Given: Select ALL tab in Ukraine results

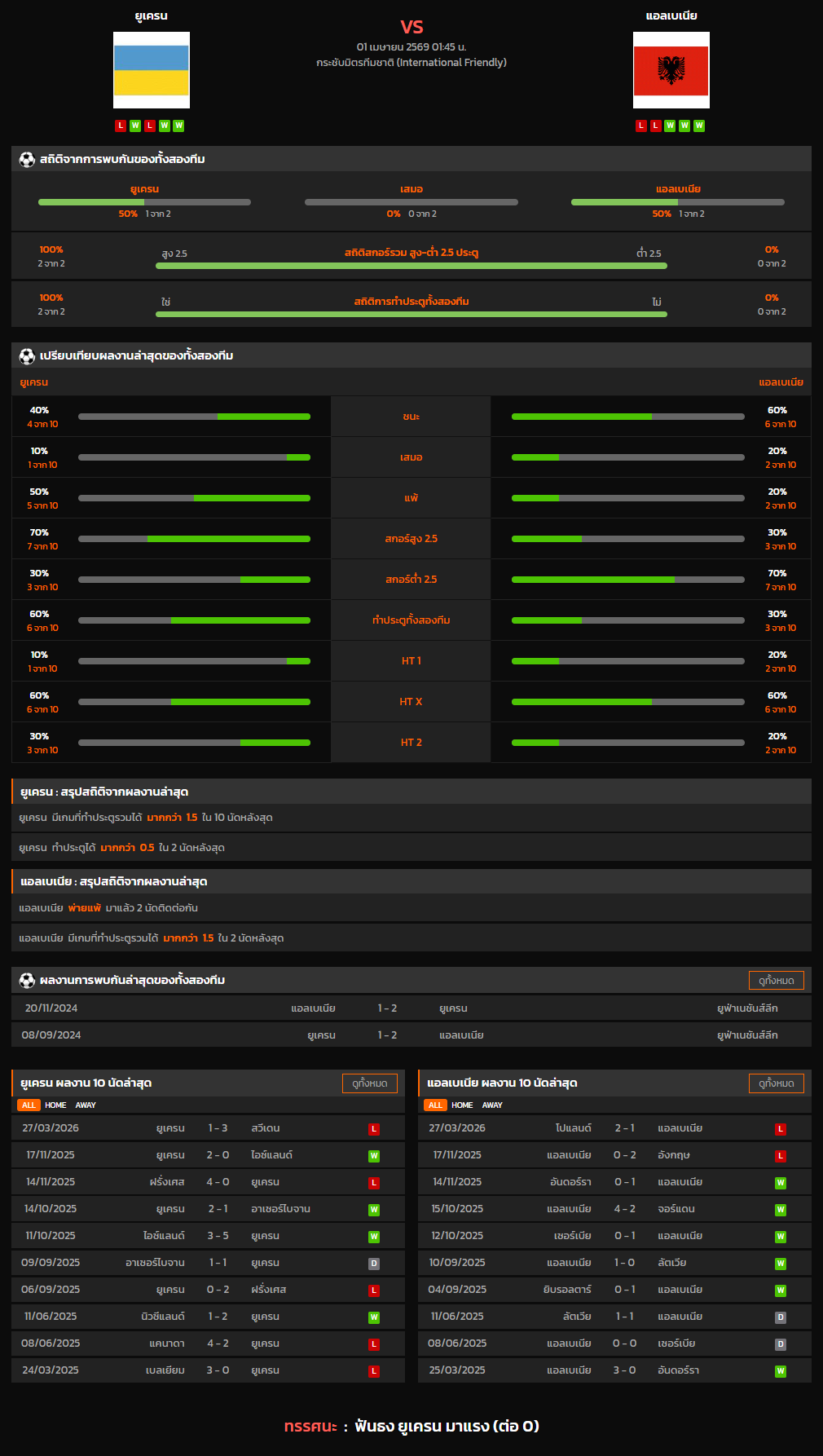Looking at the screenshot, I should point(29,1105).
